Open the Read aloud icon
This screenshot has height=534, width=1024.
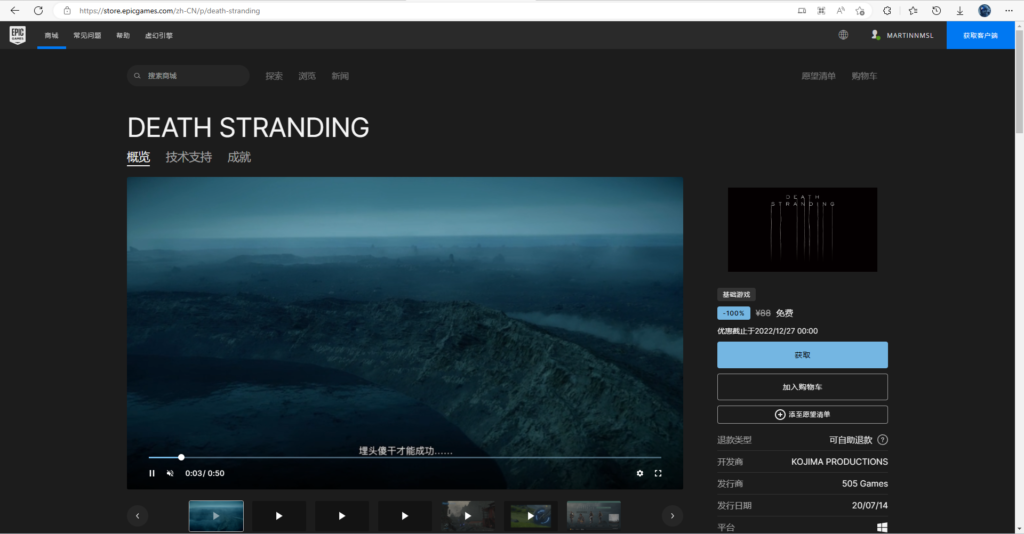coord(840,10)
